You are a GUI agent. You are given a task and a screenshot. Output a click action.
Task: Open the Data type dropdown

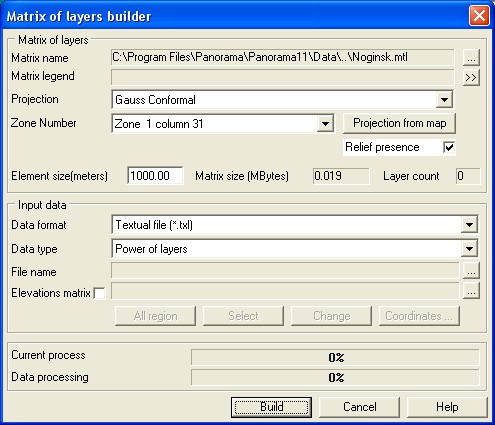[x=469, y=249]
